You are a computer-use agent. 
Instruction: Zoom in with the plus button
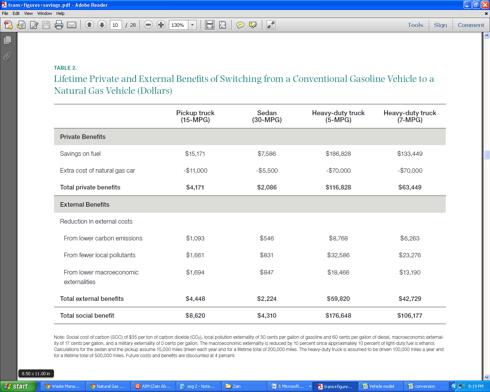click(161, 25)
